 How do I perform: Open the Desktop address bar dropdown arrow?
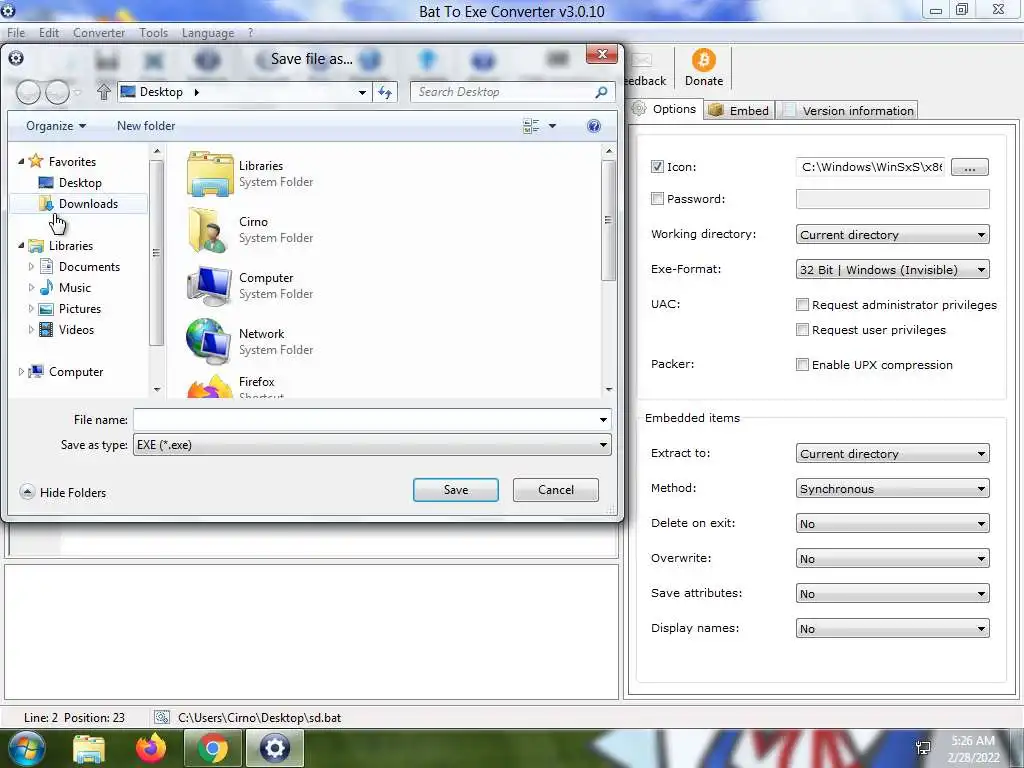(362, 92)
